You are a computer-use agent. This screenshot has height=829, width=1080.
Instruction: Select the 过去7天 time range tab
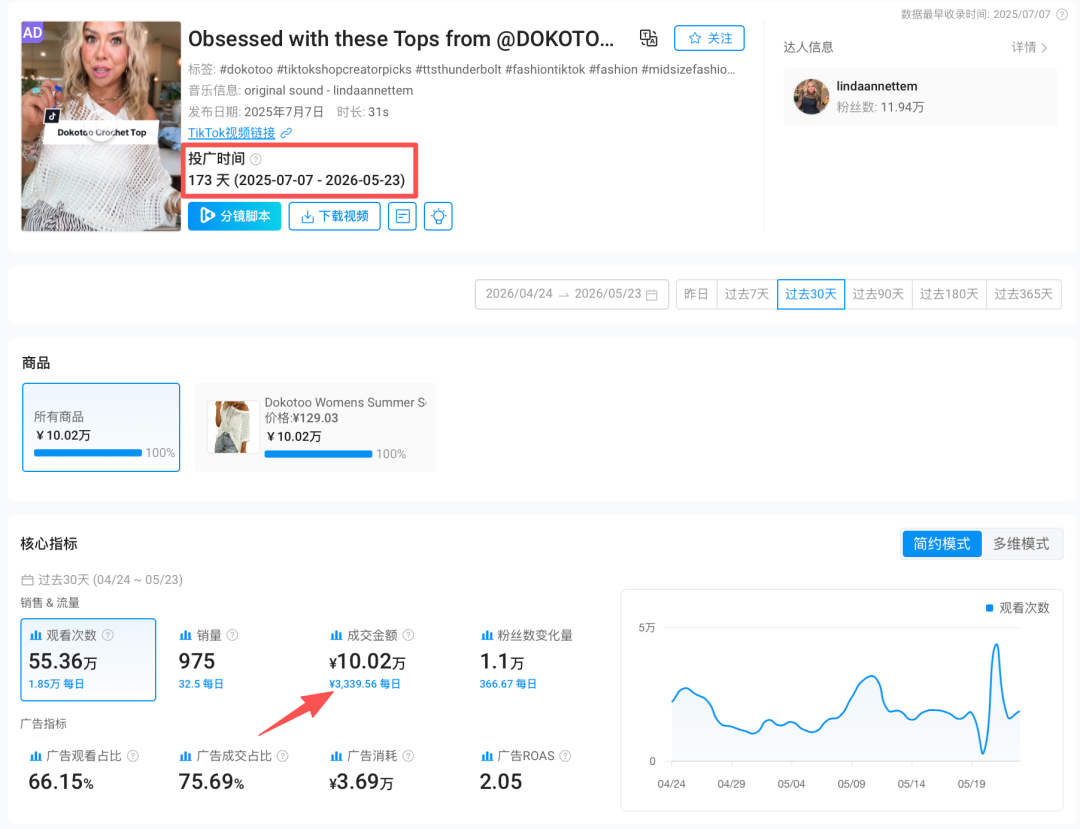pyautogui.click(x=747, y=294)
